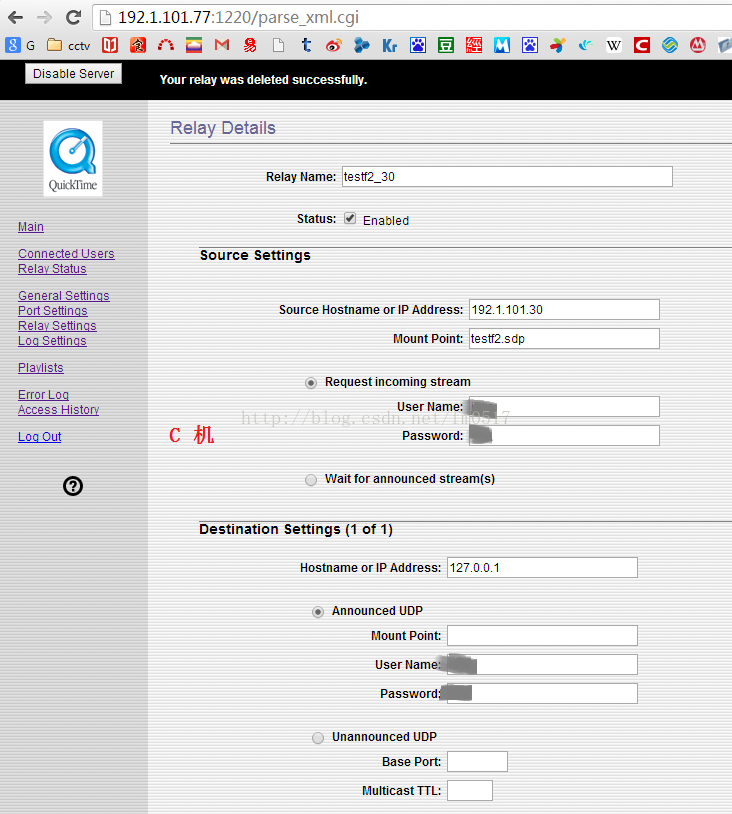Click the question mark help icon
Viewport: 732px width, 814px height.
[x=73, y=486]
